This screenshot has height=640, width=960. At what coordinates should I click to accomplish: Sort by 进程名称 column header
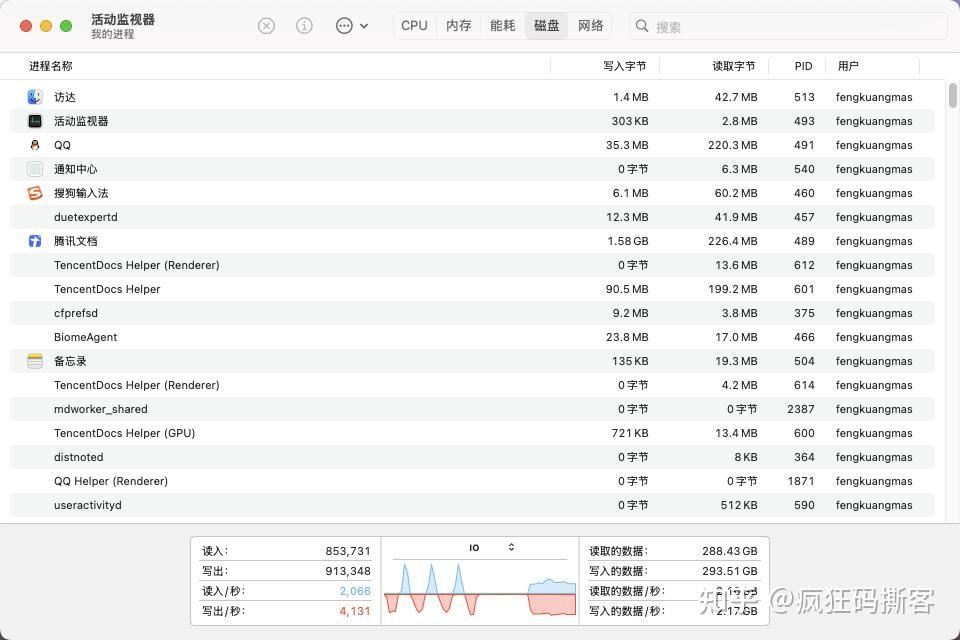coord(51,66)
